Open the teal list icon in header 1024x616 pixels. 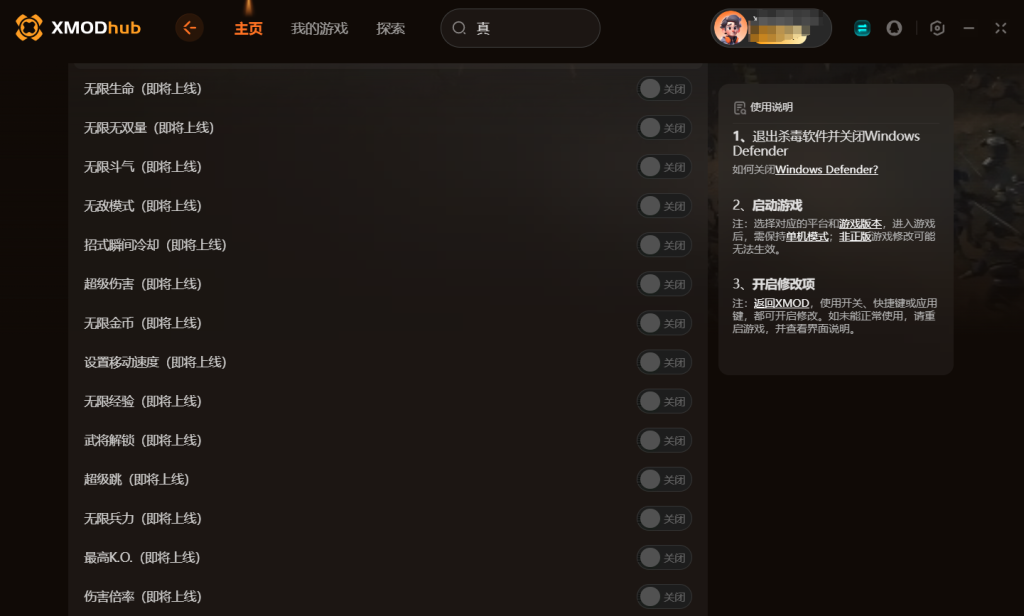(x=862, y=28)
